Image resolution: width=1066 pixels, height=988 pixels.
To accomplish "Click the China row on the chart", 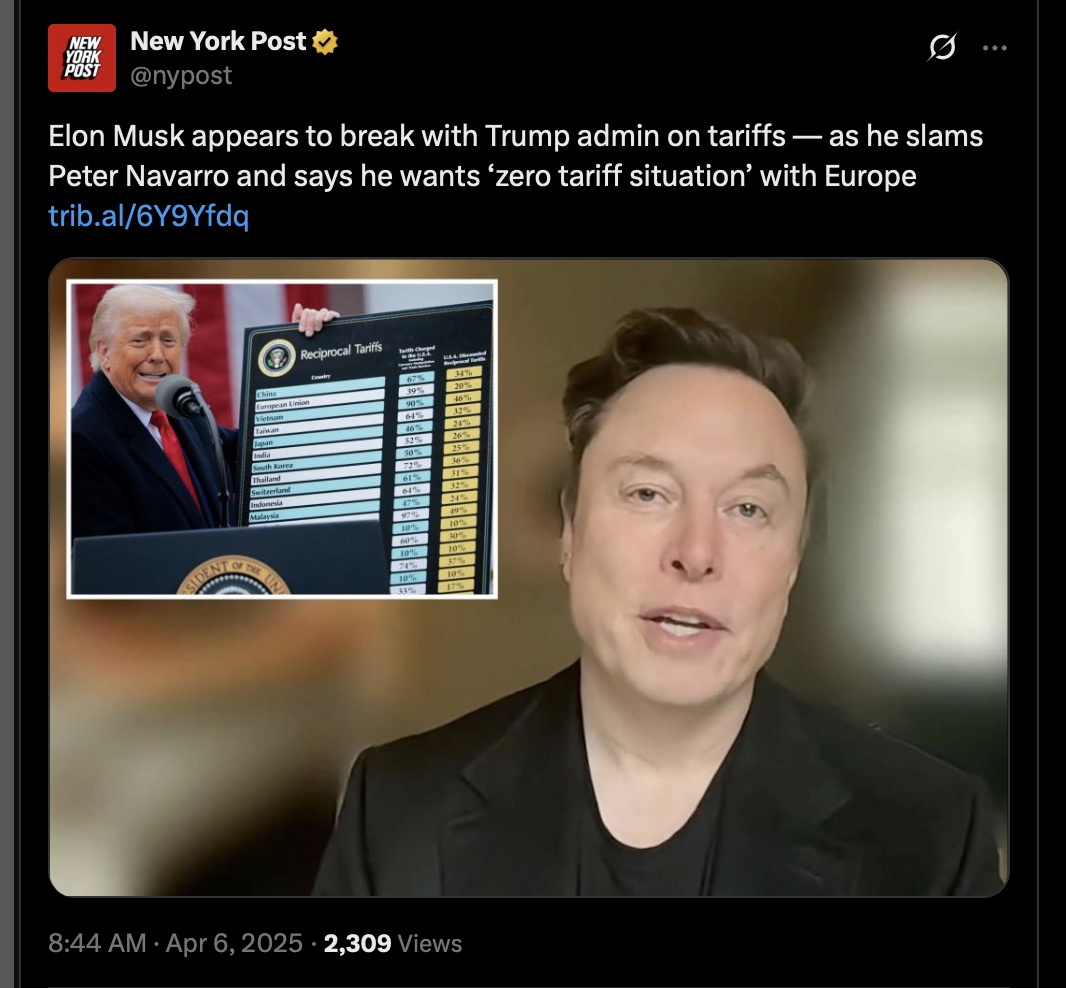I will [320, 390].
